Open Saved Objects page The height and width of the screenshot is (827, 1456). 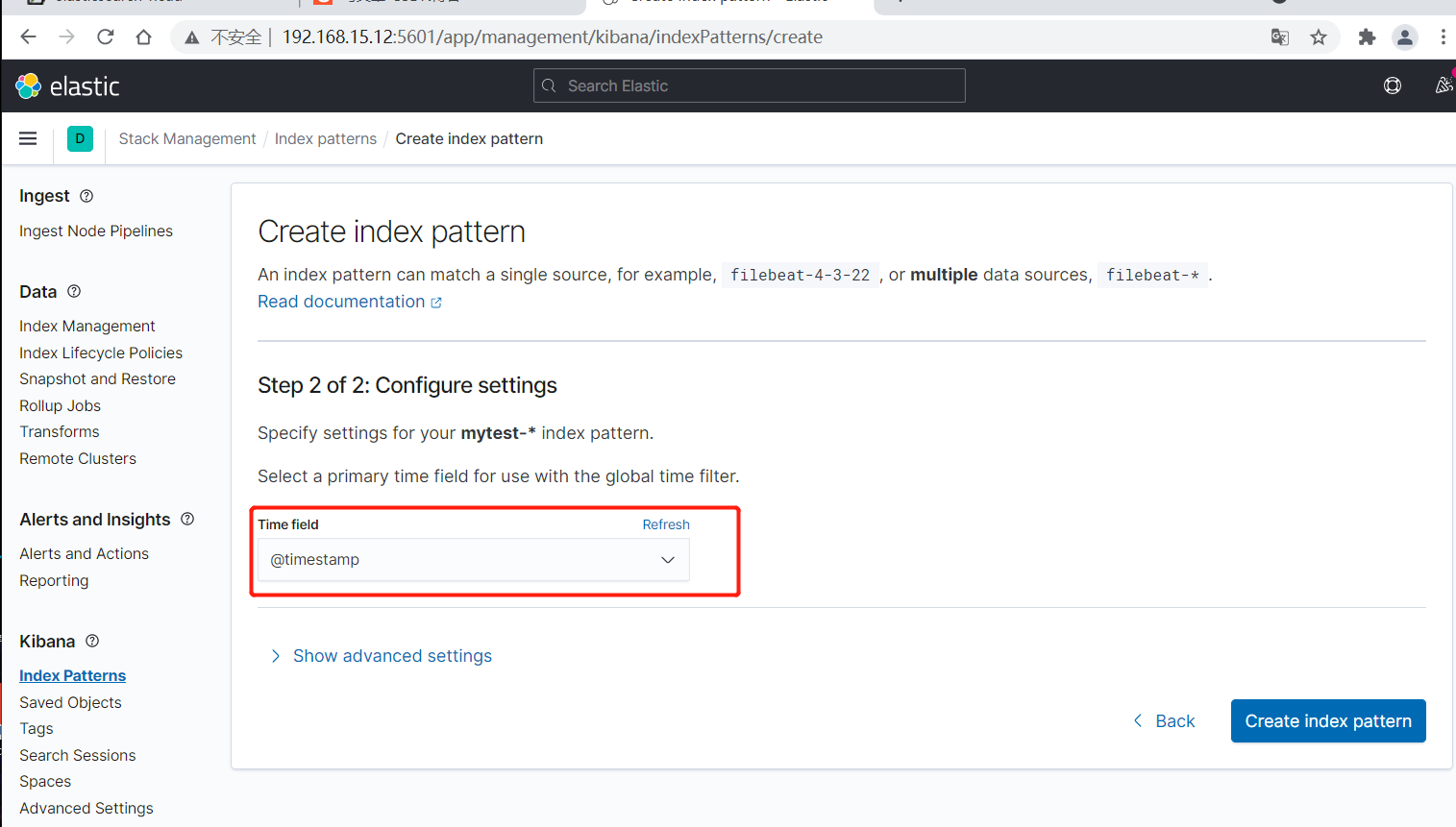tap(70, 703)
